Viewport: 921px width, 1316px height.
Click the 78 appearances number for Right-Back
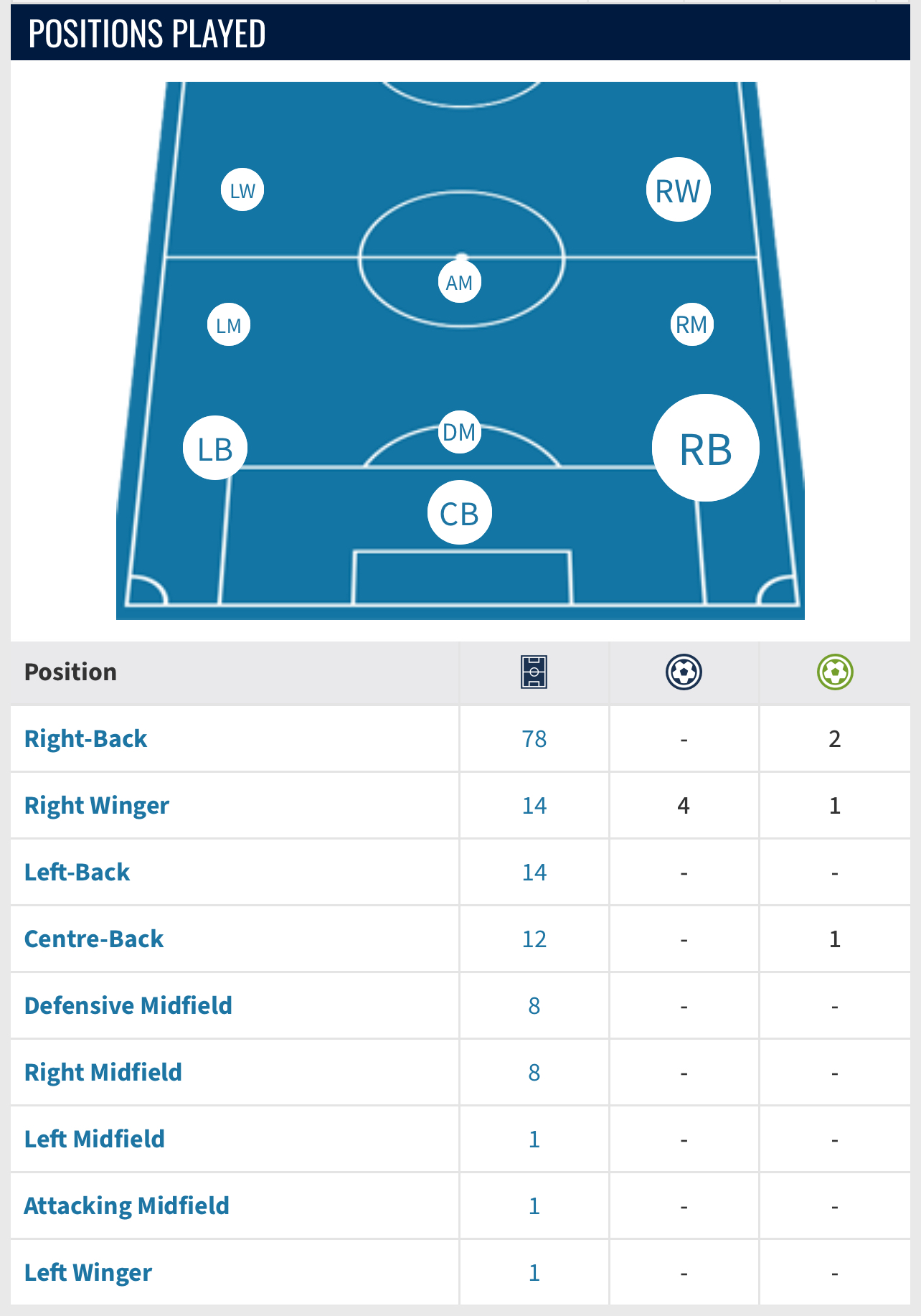(x=534, y=739)
